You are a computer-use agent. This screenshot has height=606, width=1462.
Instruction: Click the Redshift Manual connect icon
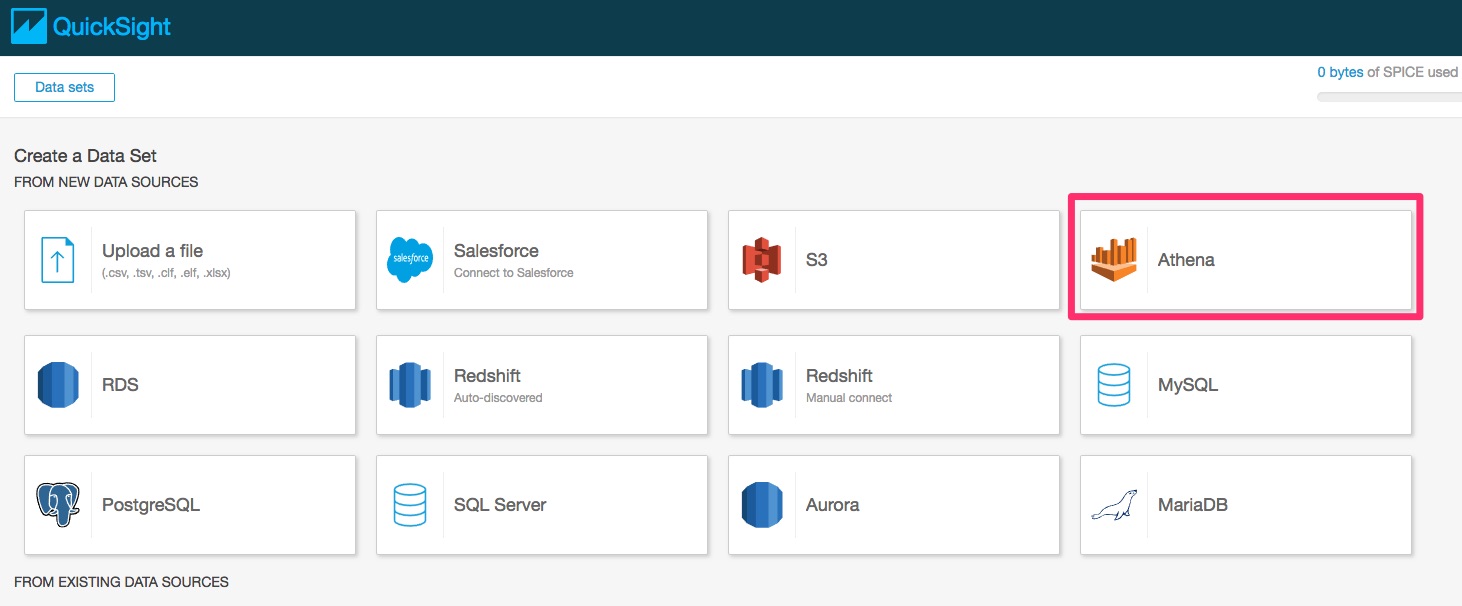point(761,385)
